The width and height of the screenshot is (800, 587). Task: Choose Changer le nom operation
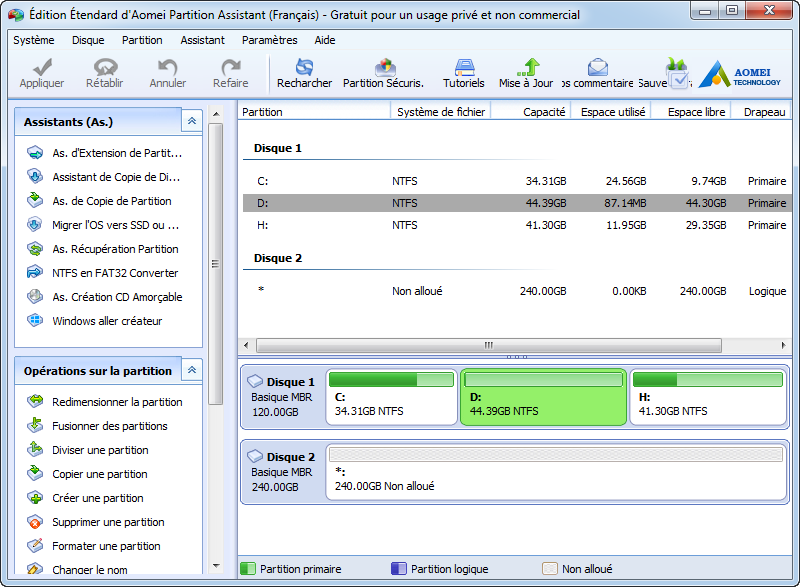[78, 569]
